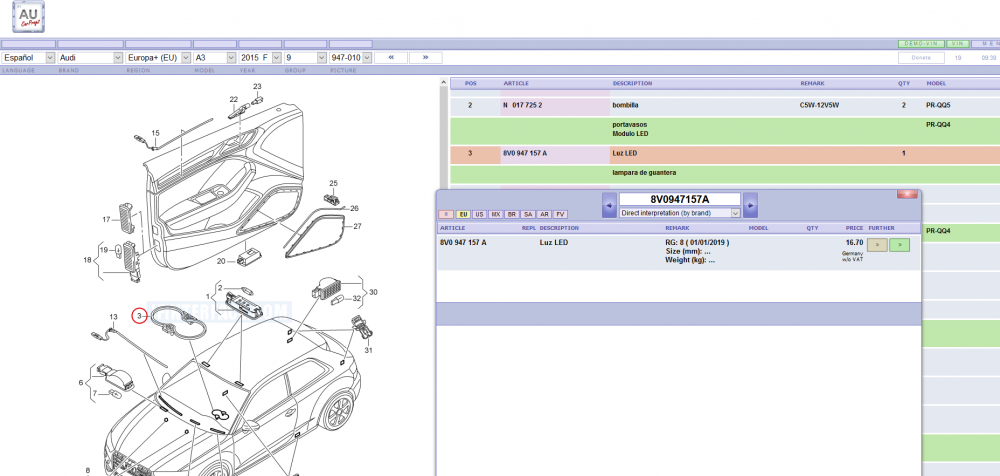Click part number 23 in the diagram
1000x476 pixels.
click(257, 86)
